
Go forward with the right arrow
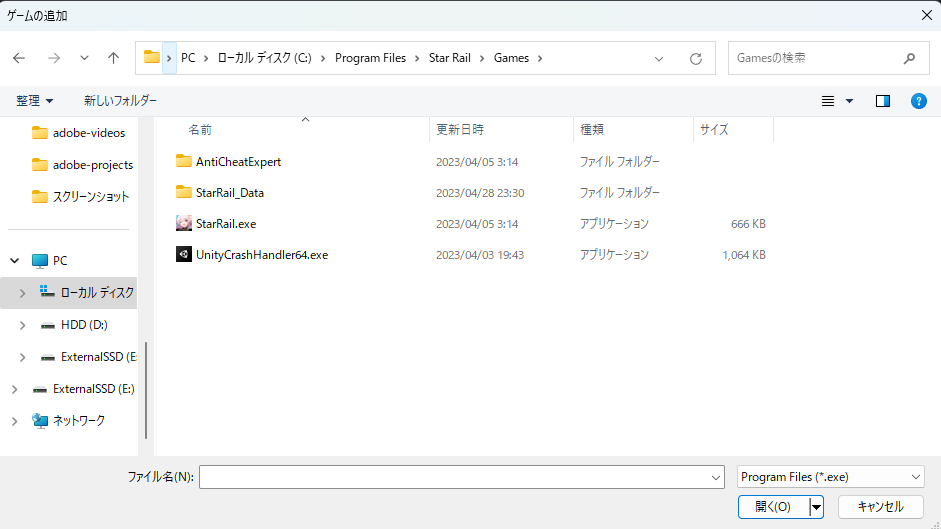pyautogui.click(x=54, y=58)
